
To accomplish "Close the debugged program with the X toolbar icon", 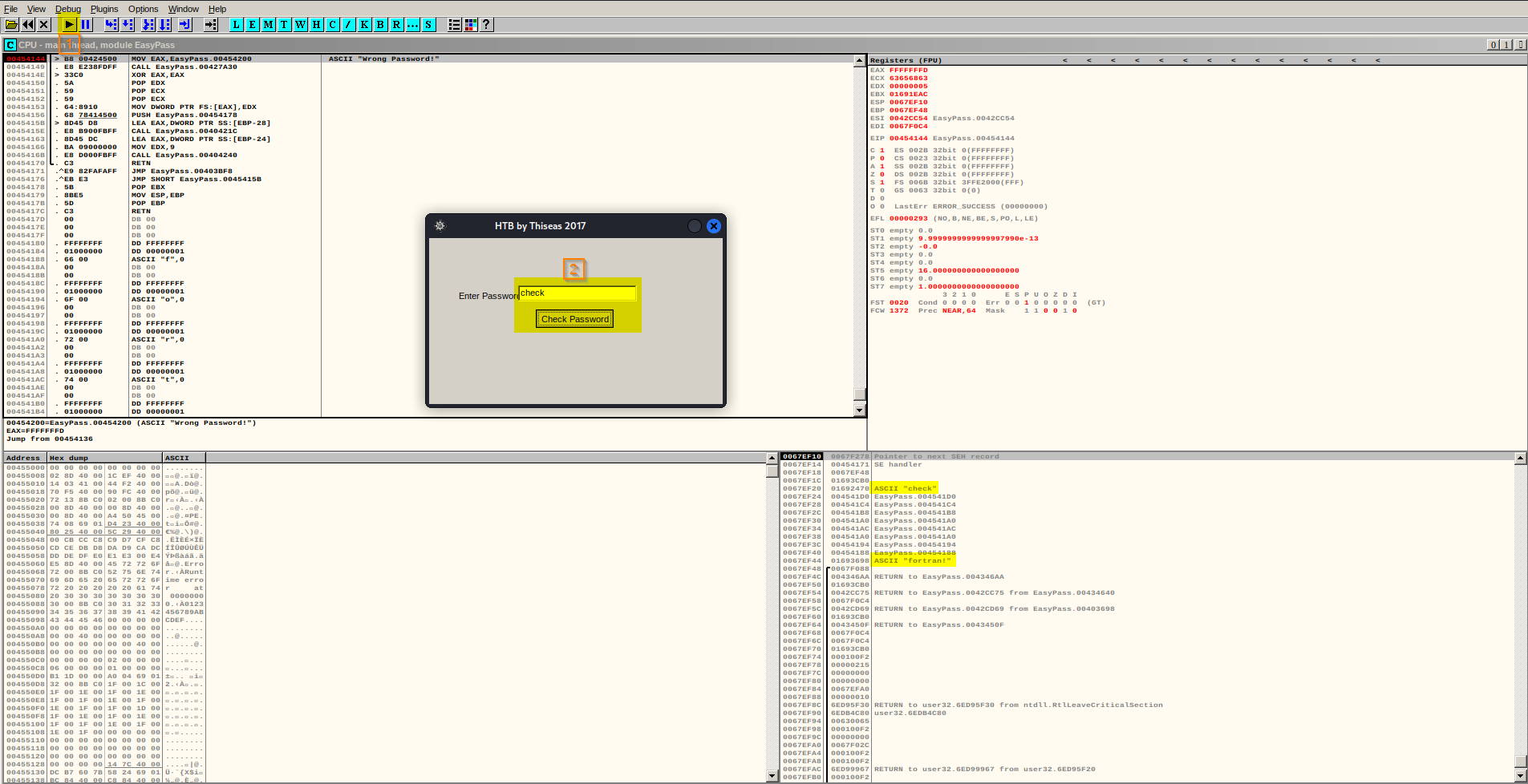I will tap(44, 25).
